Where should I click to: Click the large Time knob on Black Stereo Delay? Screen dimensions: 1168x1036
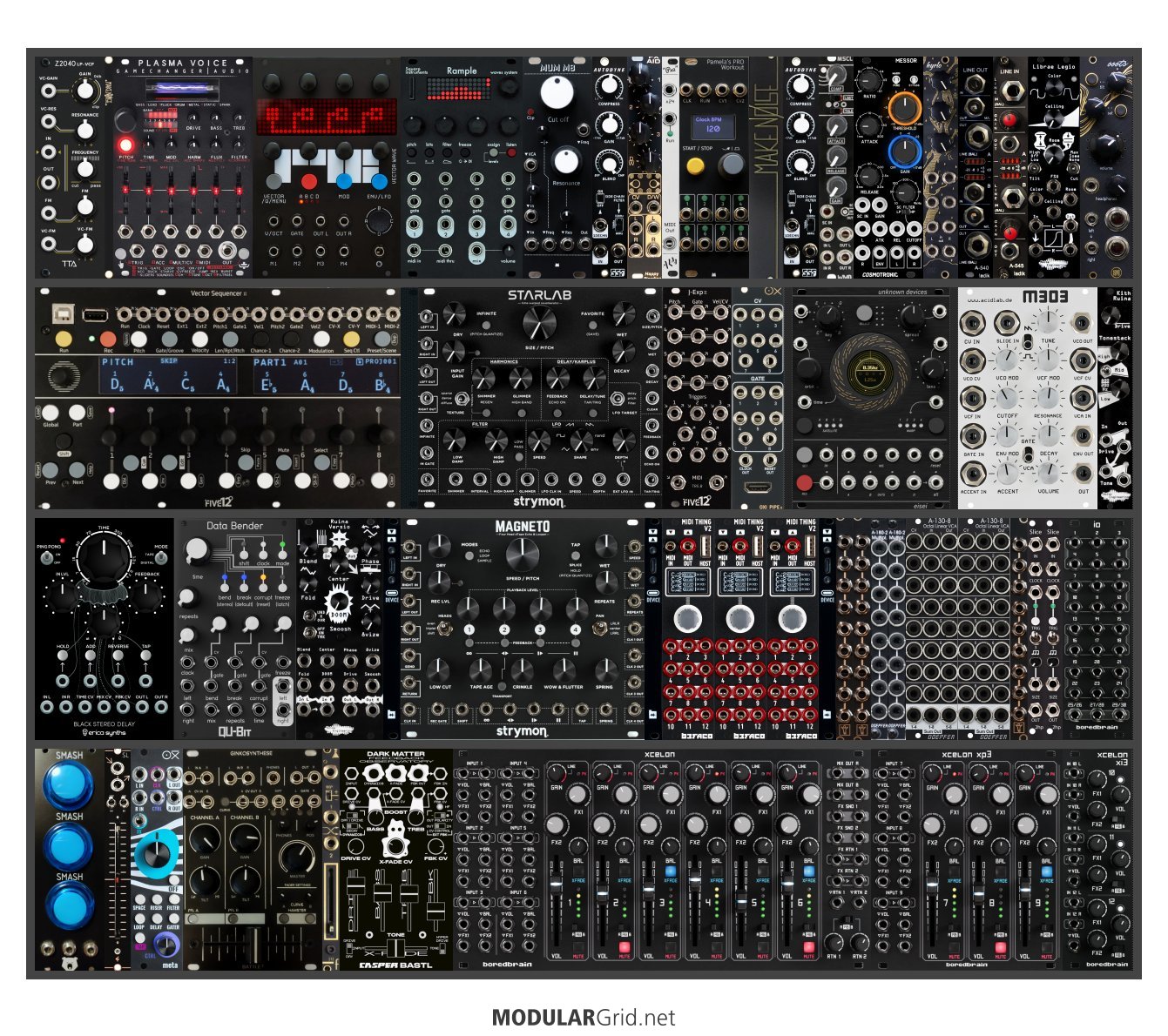(104, 557)
